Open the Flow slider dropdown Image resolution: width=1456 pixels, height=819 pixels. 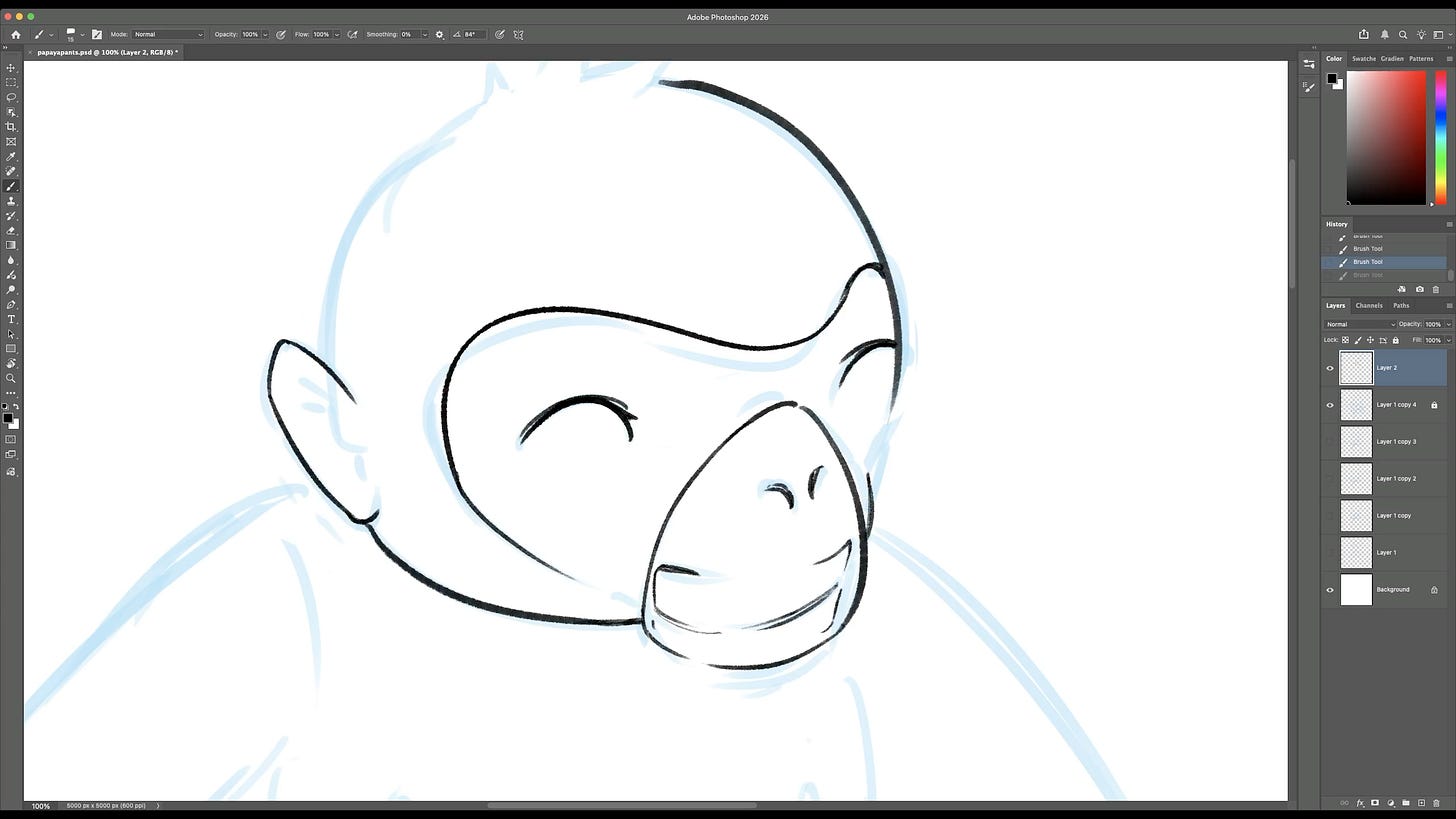[x=336, y=34]
